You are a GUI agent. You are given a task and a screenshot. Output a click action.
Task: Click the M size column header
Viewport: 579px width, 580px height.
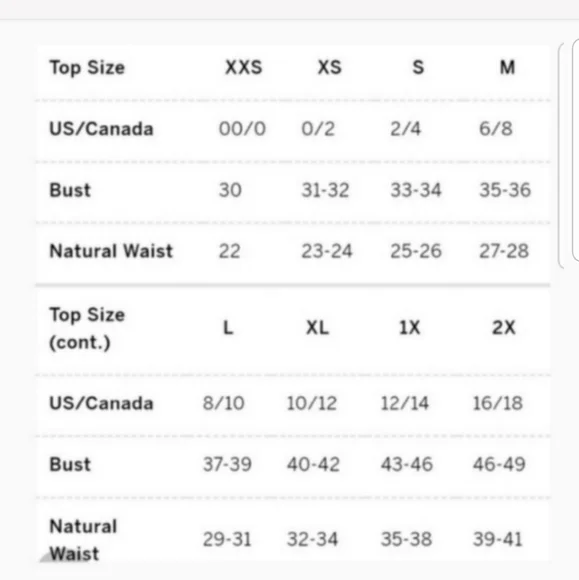pyautogui.click(x=508, y=68)
